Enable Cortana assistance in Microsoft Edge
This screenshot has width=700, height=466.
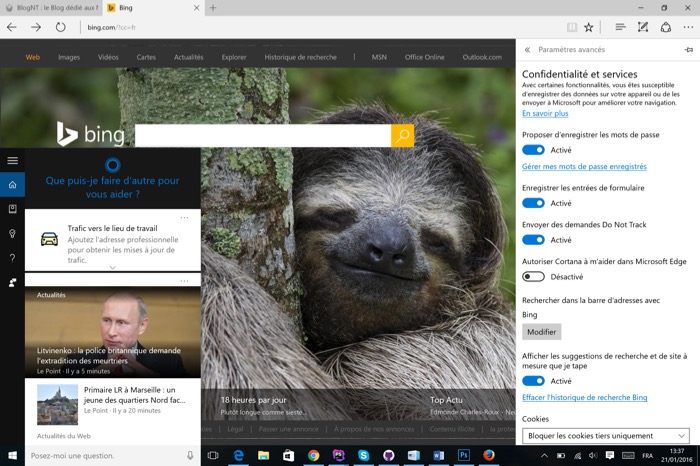[x=533, y=276]
